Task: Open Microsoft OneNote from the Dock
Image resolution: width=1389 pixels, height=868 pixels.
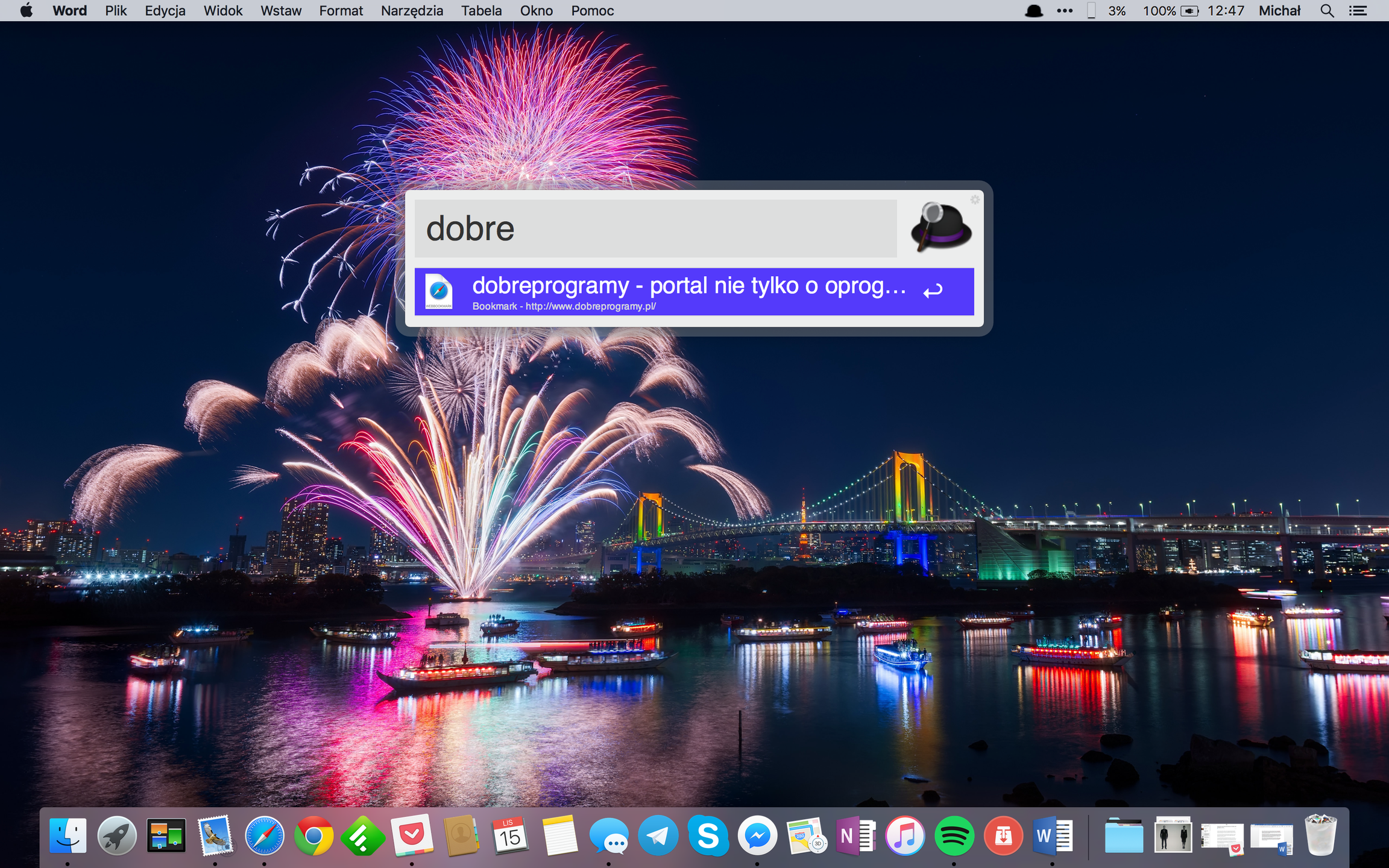Action: [855, 836]
